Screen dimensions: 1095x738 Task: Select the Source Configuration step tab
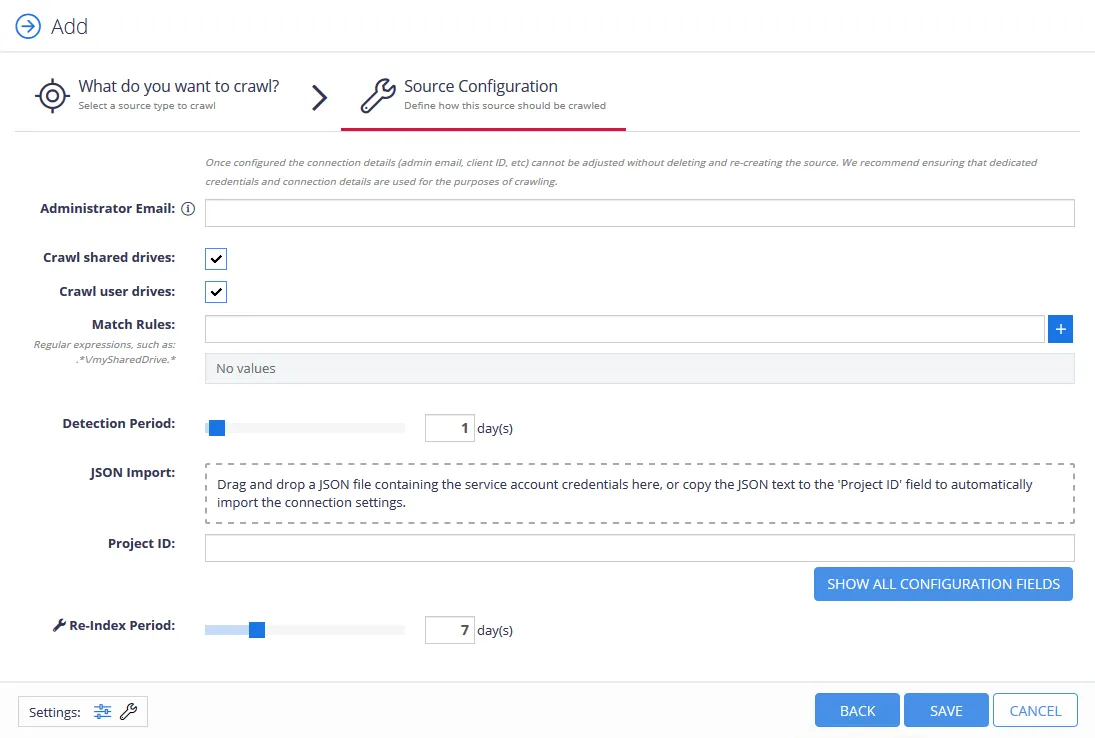[x=483, y=95]
